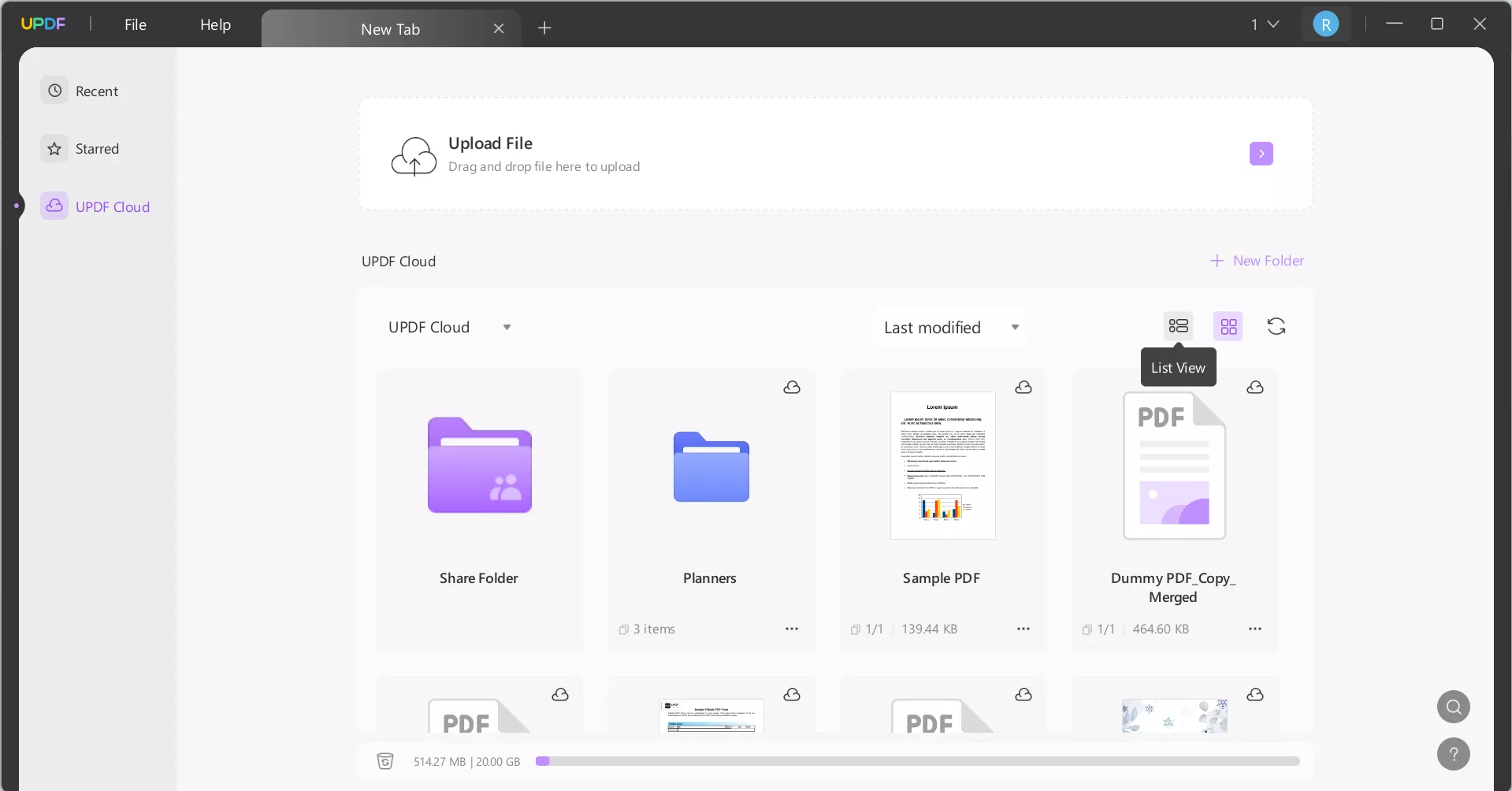Open the help question mark button

[1454, 754]
